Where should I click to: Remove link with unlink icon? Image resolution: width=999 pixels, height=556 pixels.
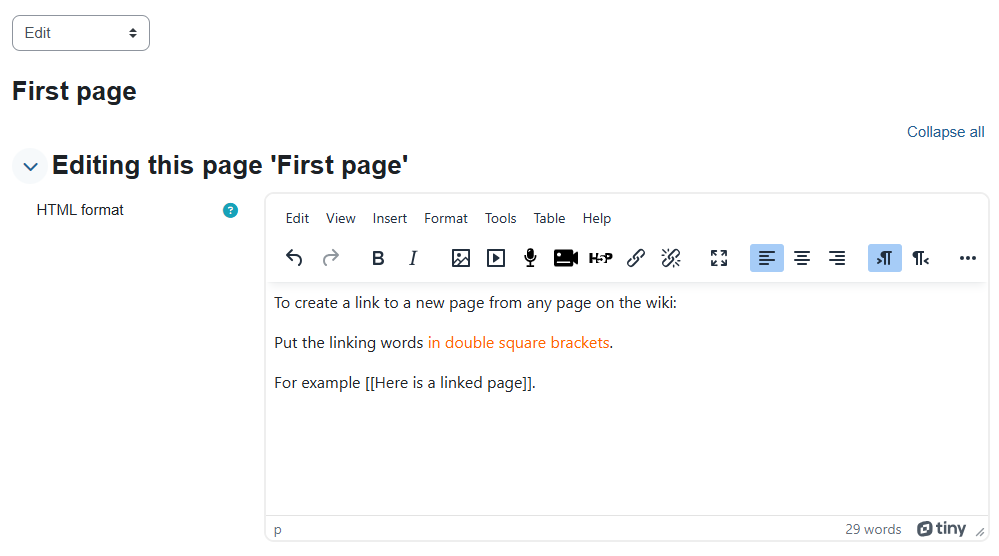pos(671,258)
